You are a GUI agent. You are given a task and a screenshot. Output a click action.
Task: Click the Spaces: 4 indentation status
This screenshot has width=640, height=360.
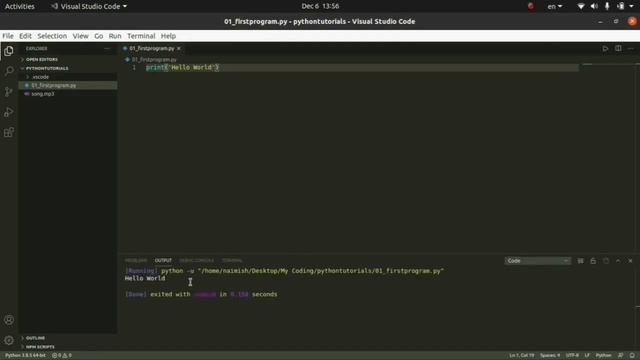tap(550, 356)
